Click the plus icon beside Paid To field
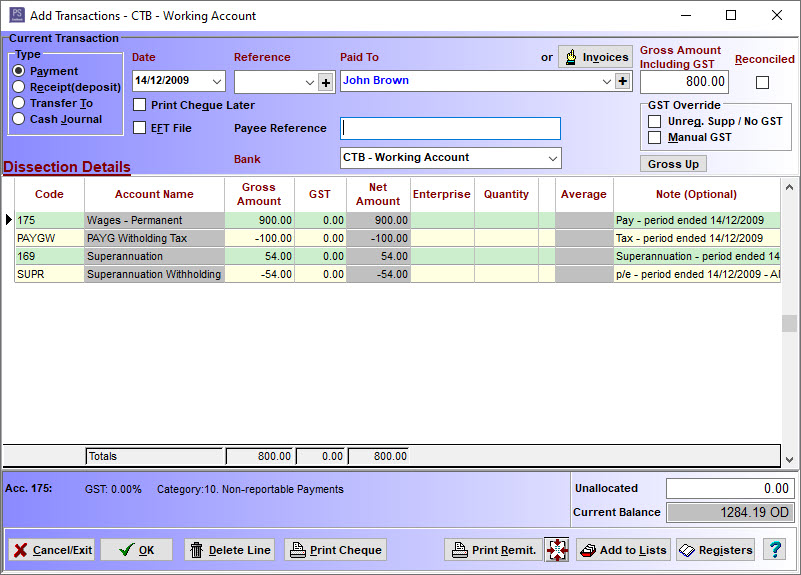The height and width of the screenshot is (575, 801). click(622, 81)
